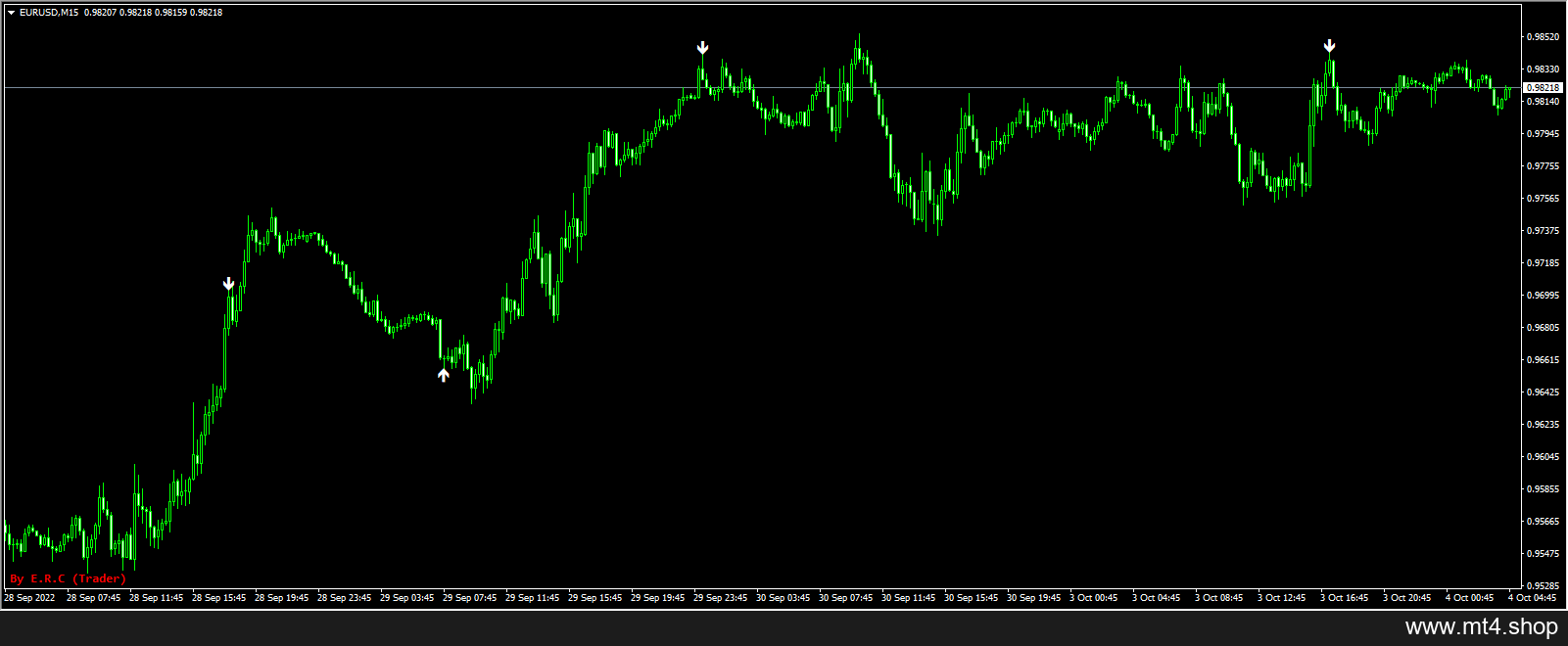The height and width of the screenshot is (646, 1568).
Task: Click the '28 Sep 2022' time axis label
Action: (x=30, y=598)
